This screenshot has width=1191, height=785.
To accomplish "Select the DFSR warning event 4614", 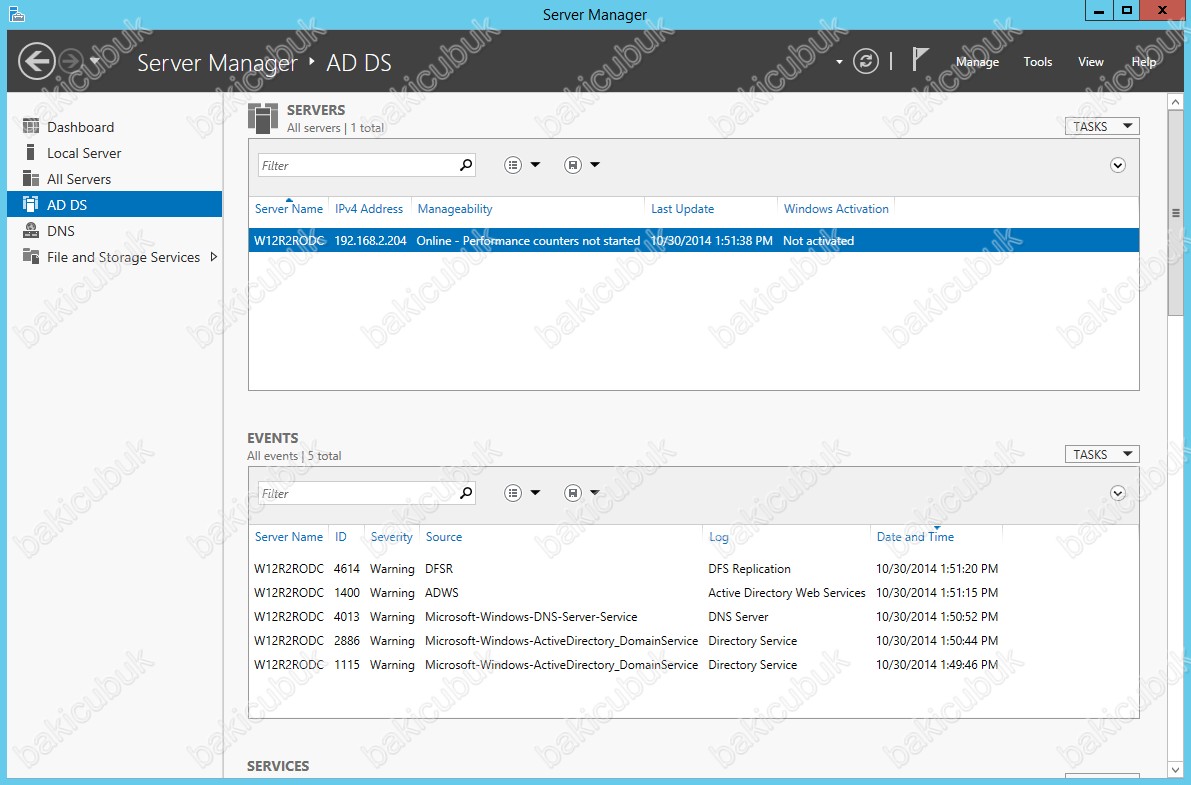I will (693, 569).
